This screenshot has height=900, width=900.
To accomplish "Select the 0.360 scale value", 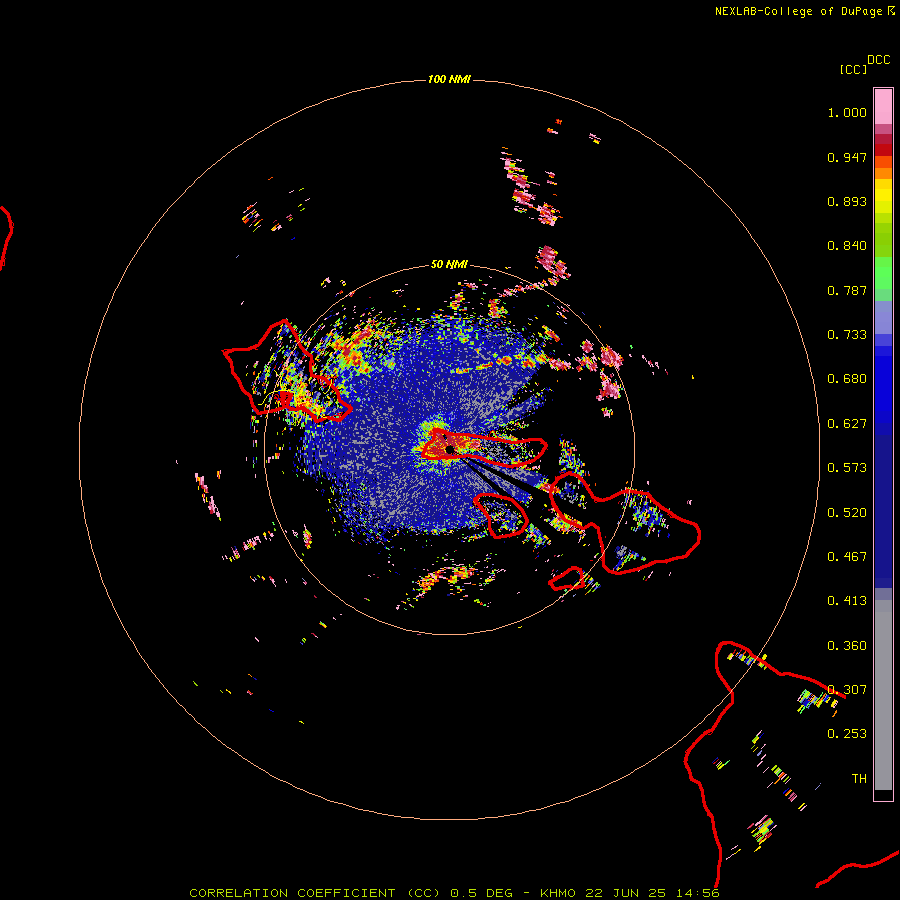I will [847, 646].
